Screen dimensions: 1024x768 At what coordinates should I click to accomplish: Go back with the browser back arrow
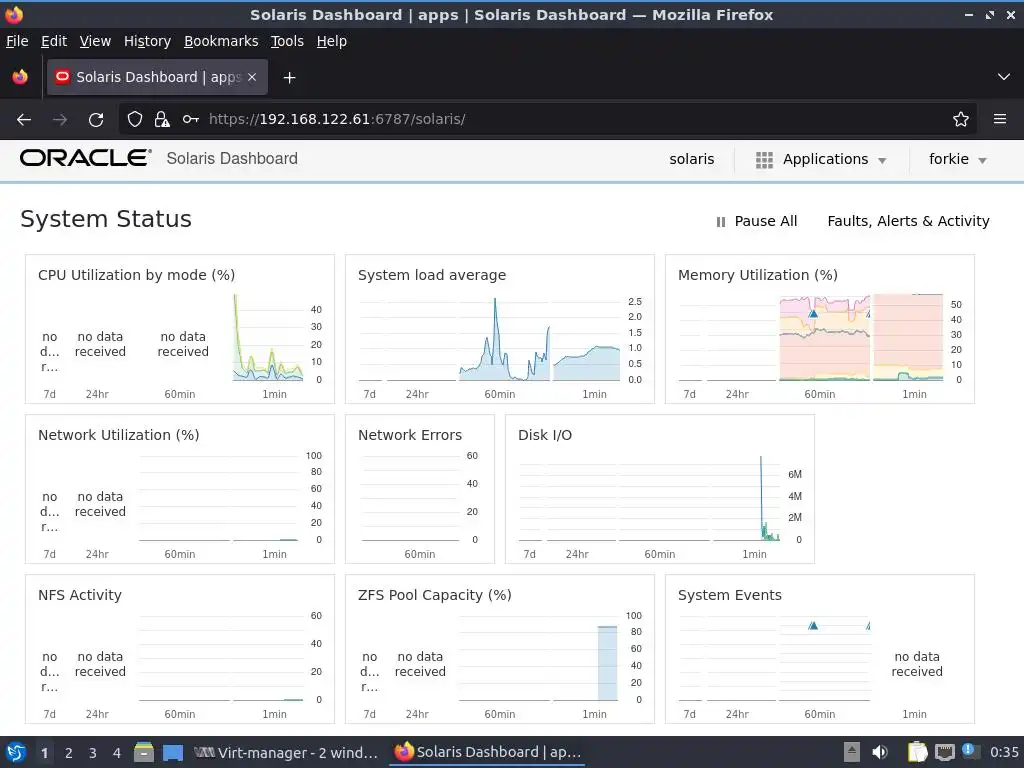pos(24,119)
